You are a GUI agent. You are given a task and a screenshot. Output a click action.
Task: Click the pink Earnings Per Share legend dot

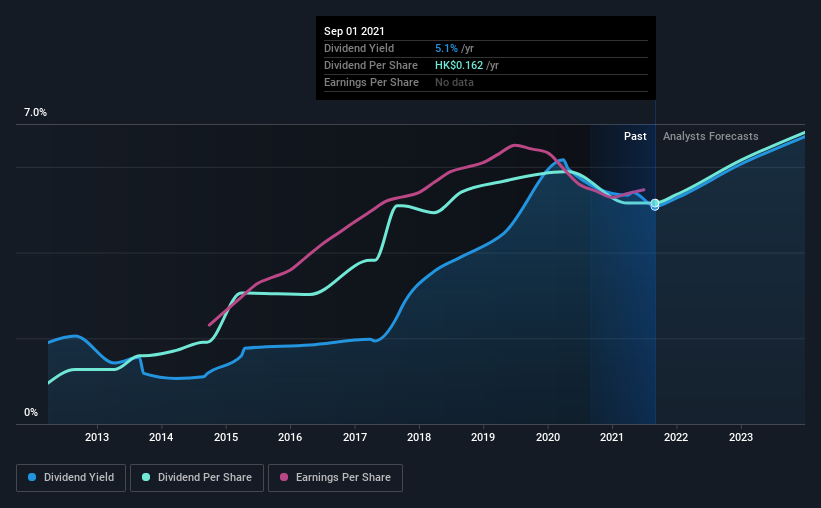[x=284, y=477]
